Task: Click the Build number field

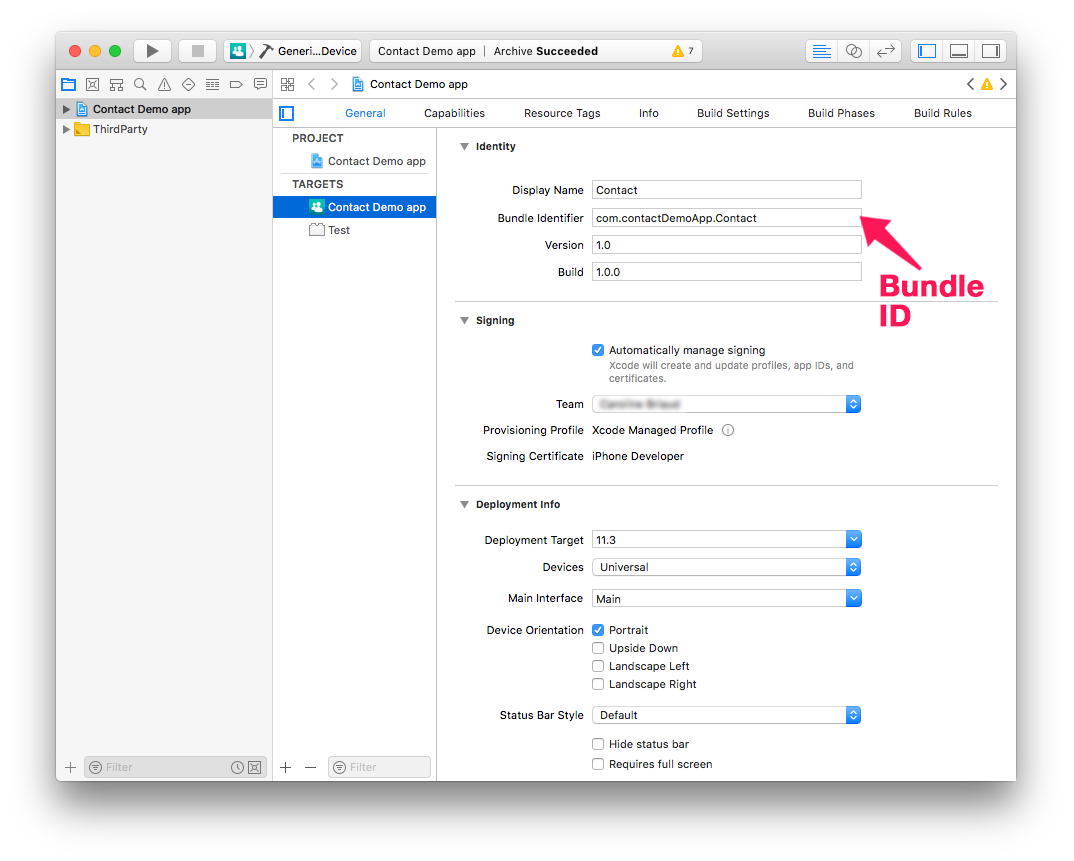Action: point(727,272)
